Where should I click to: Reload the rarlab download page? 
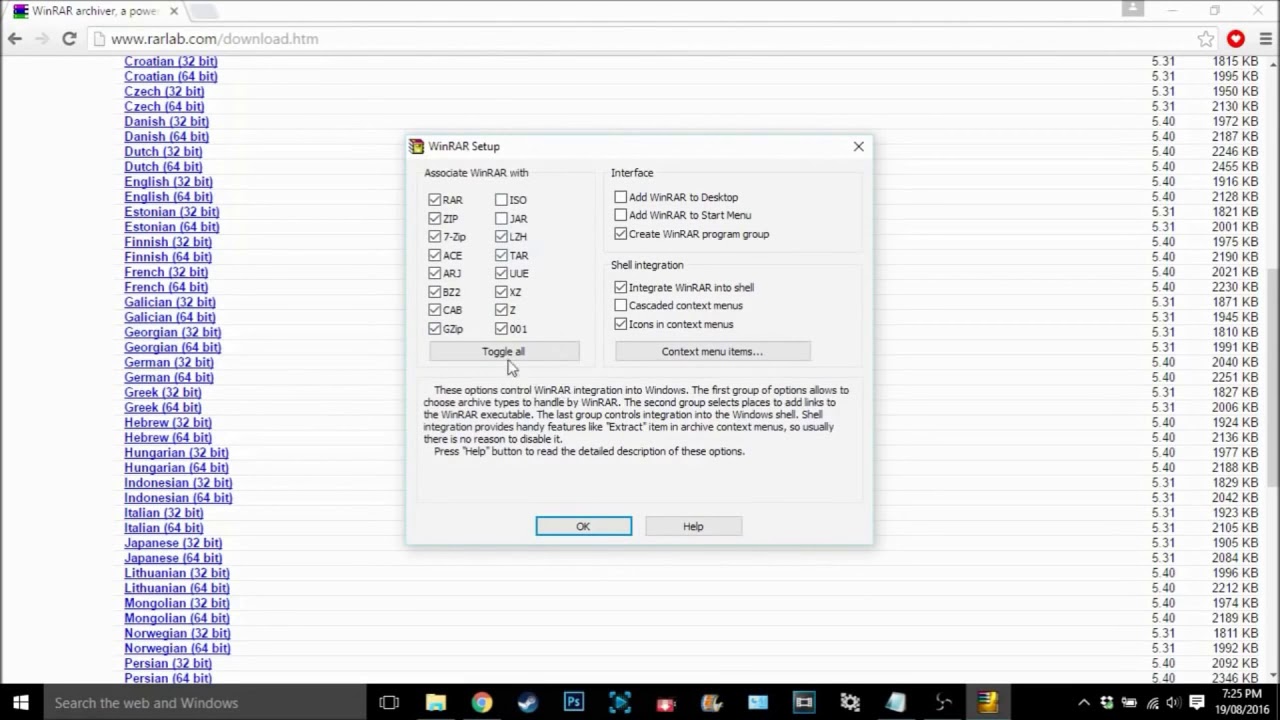point(69,39)
